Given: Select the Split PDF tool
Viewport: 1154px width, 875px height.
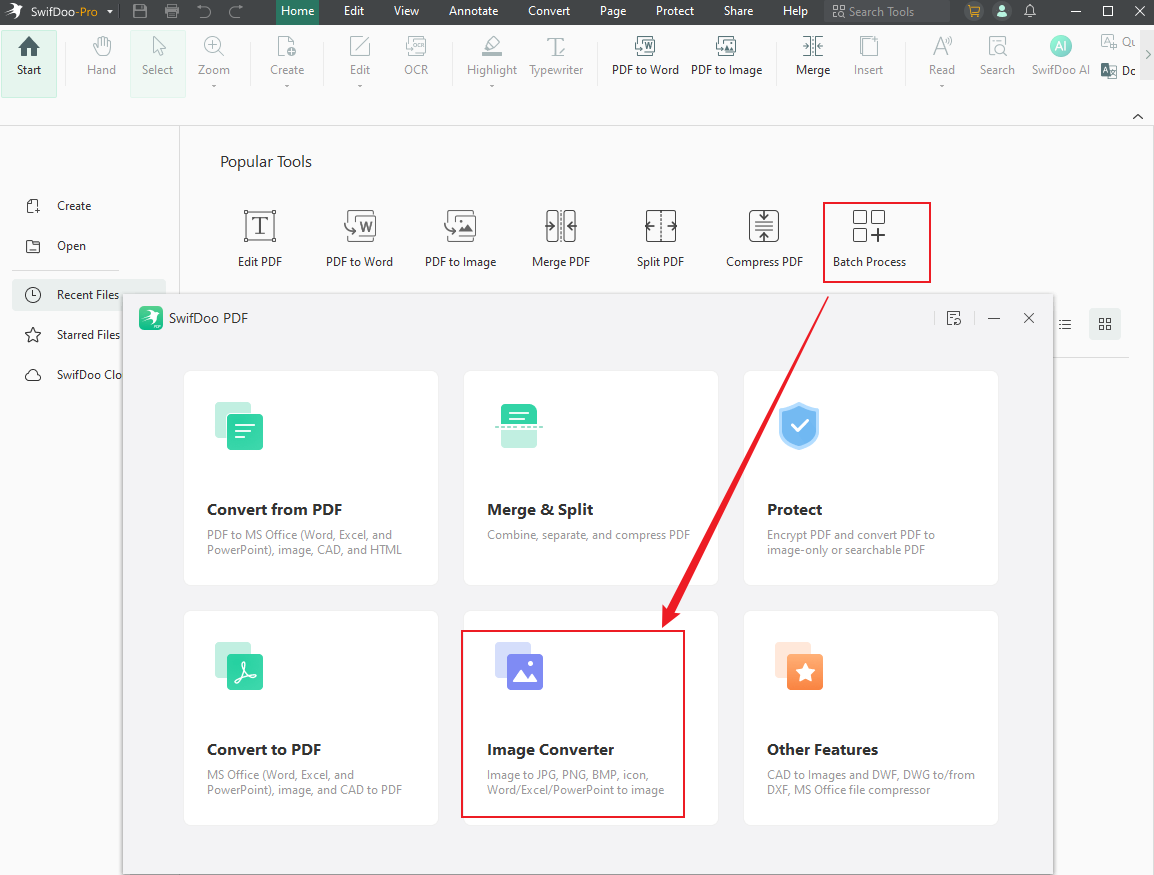Looking at the screenshot, I should 660,238.
